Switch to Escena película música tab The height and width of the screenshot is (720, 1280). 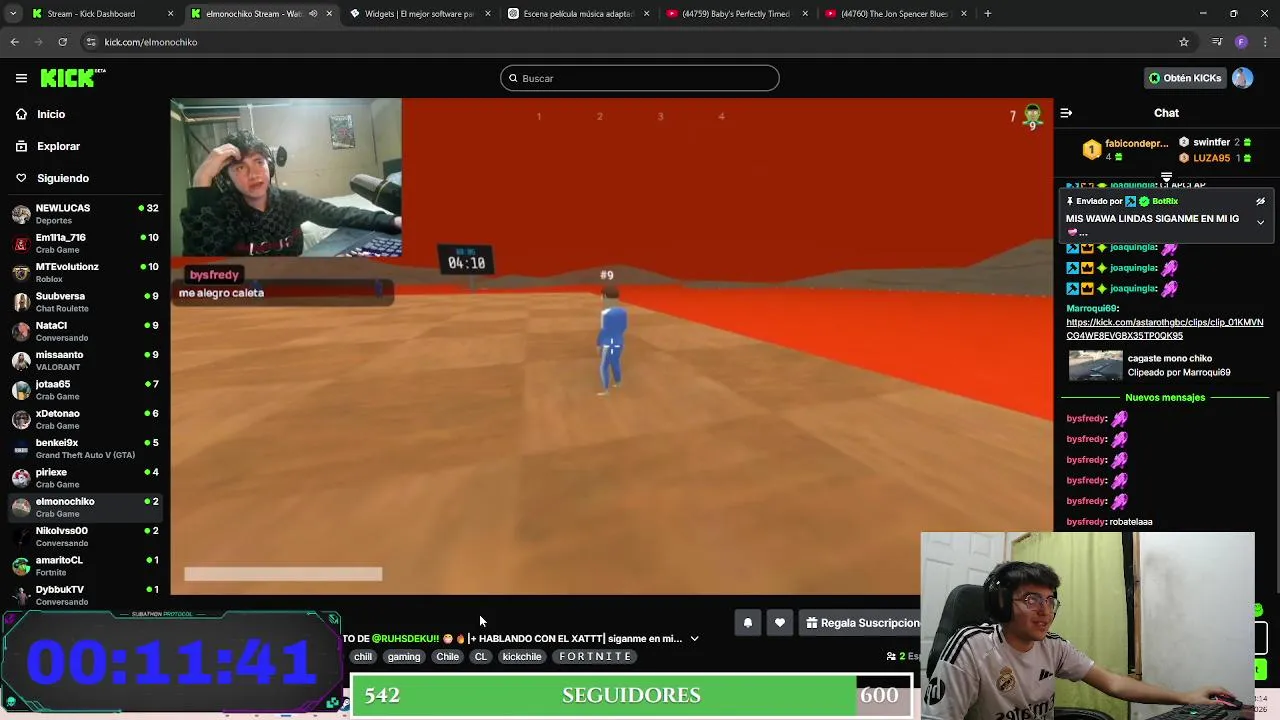(x=578, y=14)
